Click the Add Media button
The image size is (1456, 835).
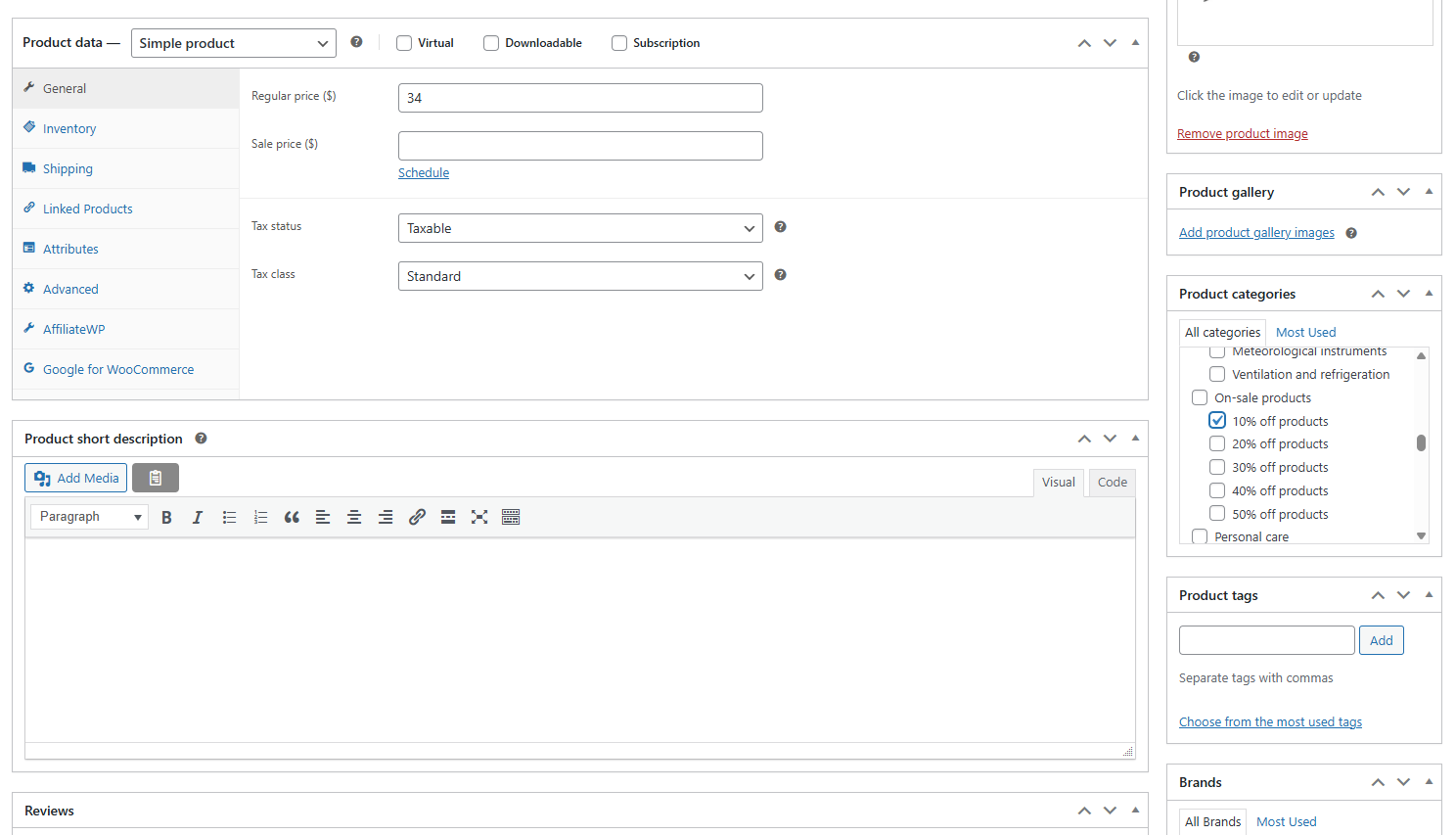point(76,478)
